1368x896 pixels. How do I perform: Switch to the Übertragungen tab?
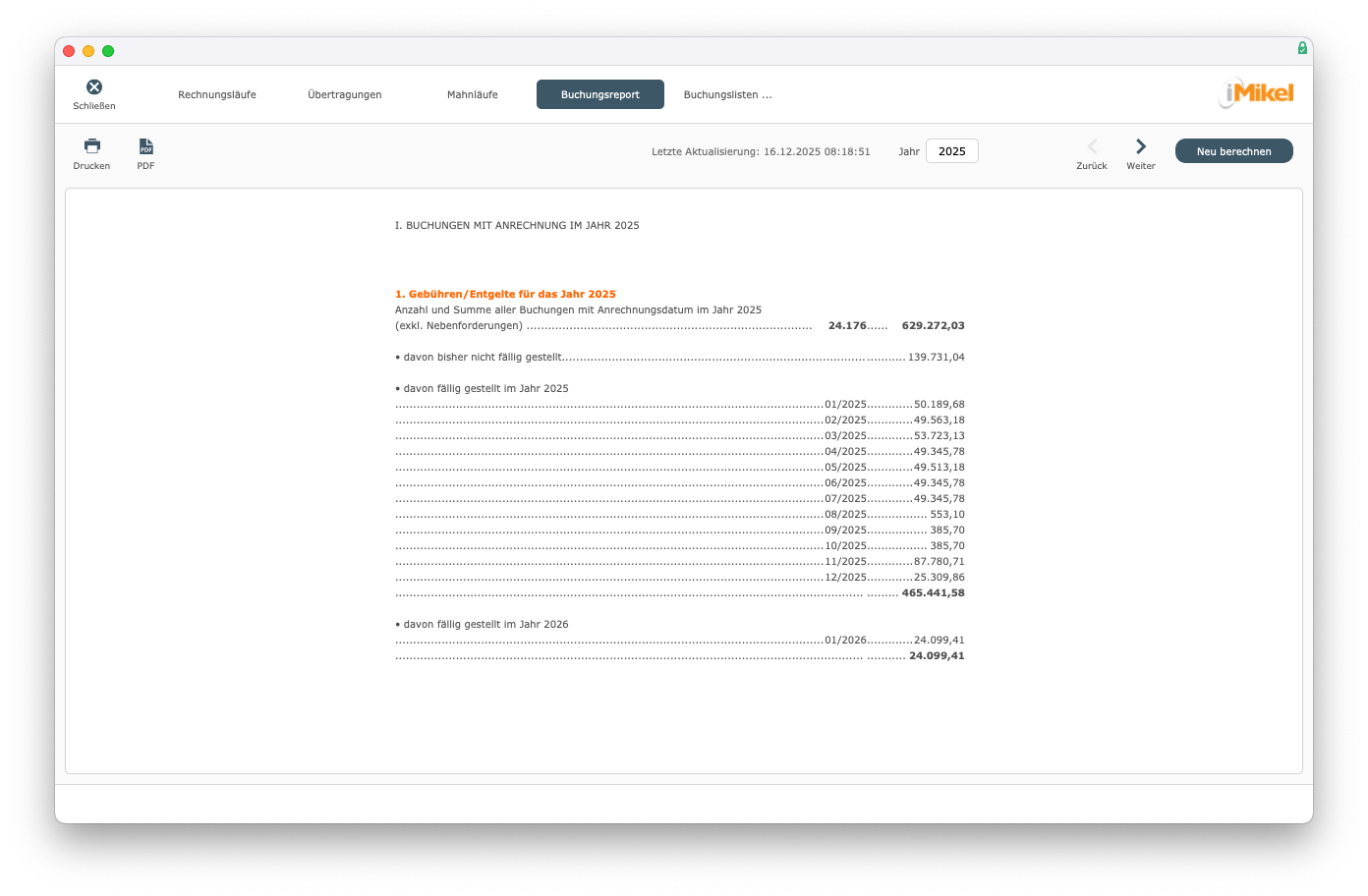[345, 95]
